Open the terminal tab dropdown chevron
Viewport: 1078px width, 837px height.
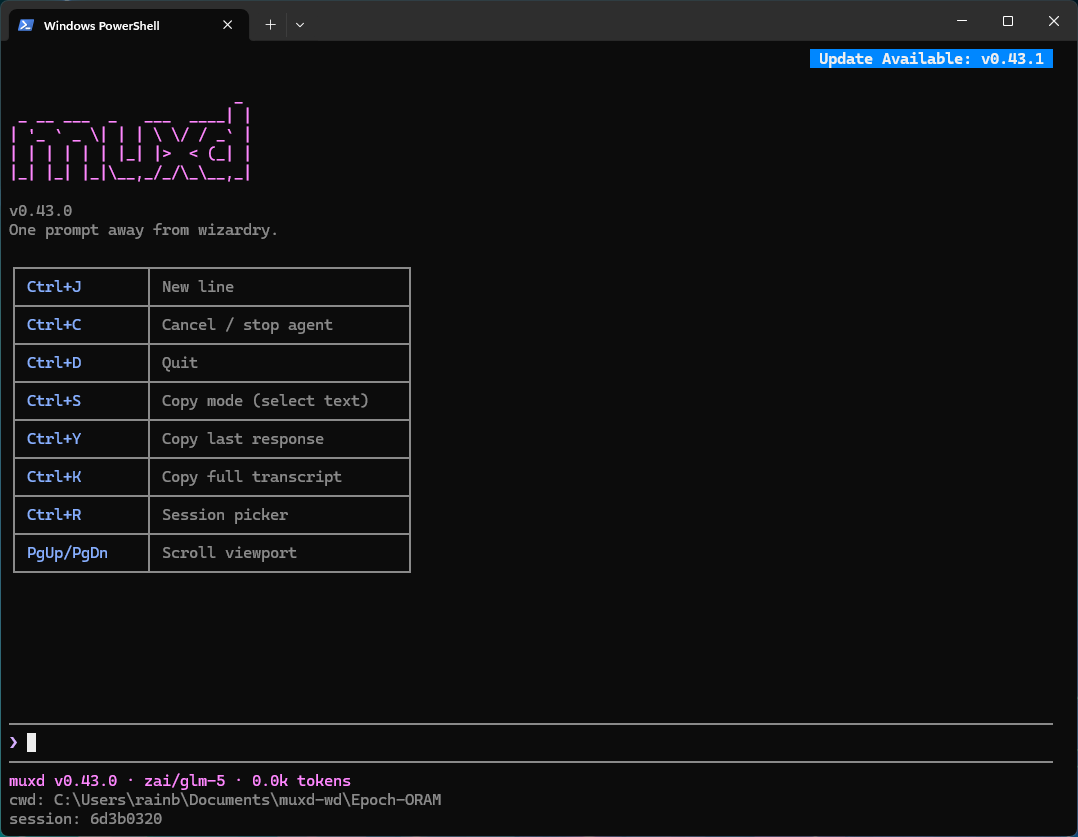point(299,25)
